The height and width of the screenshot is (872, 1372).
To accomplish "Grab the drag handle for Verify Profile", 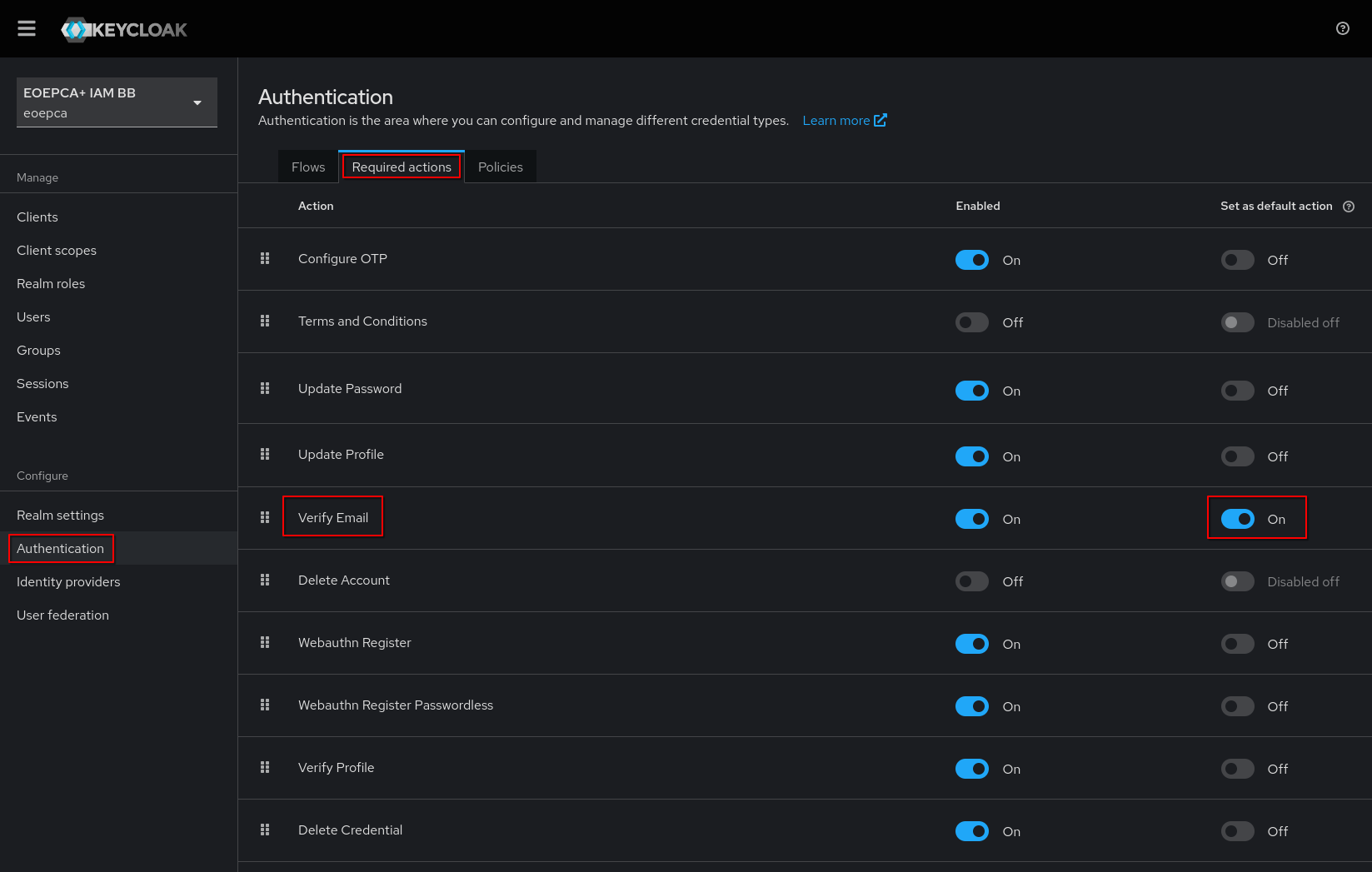I will [x=265, y=767].
